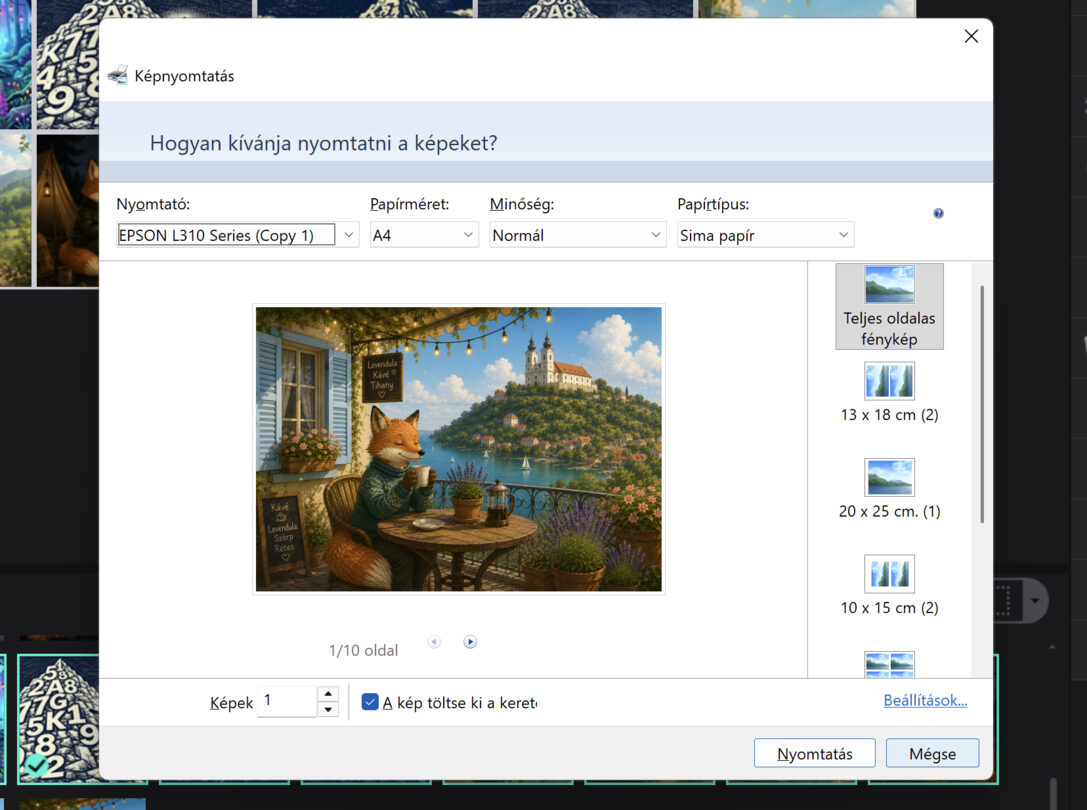Click the dialog heading 'Hogyan kívánja nyomtatni a képeket?'
The width and height of the screenshot is (1087, 810).
[x=324, y=143]
